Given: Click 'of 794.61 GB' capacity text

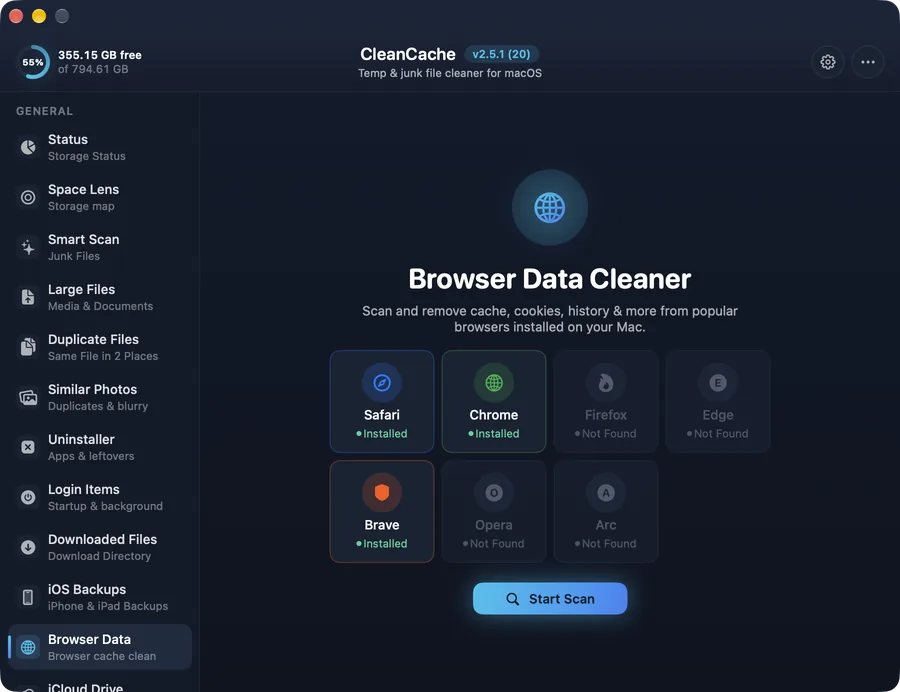Looking at the screenshot, I should (93, 69).
